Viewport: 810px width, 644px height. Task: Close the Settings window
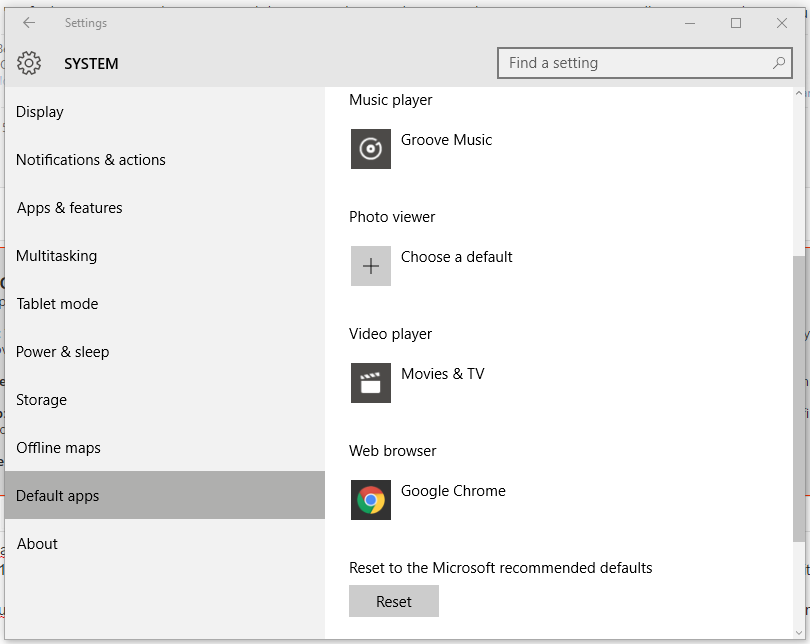click(782, 23)
